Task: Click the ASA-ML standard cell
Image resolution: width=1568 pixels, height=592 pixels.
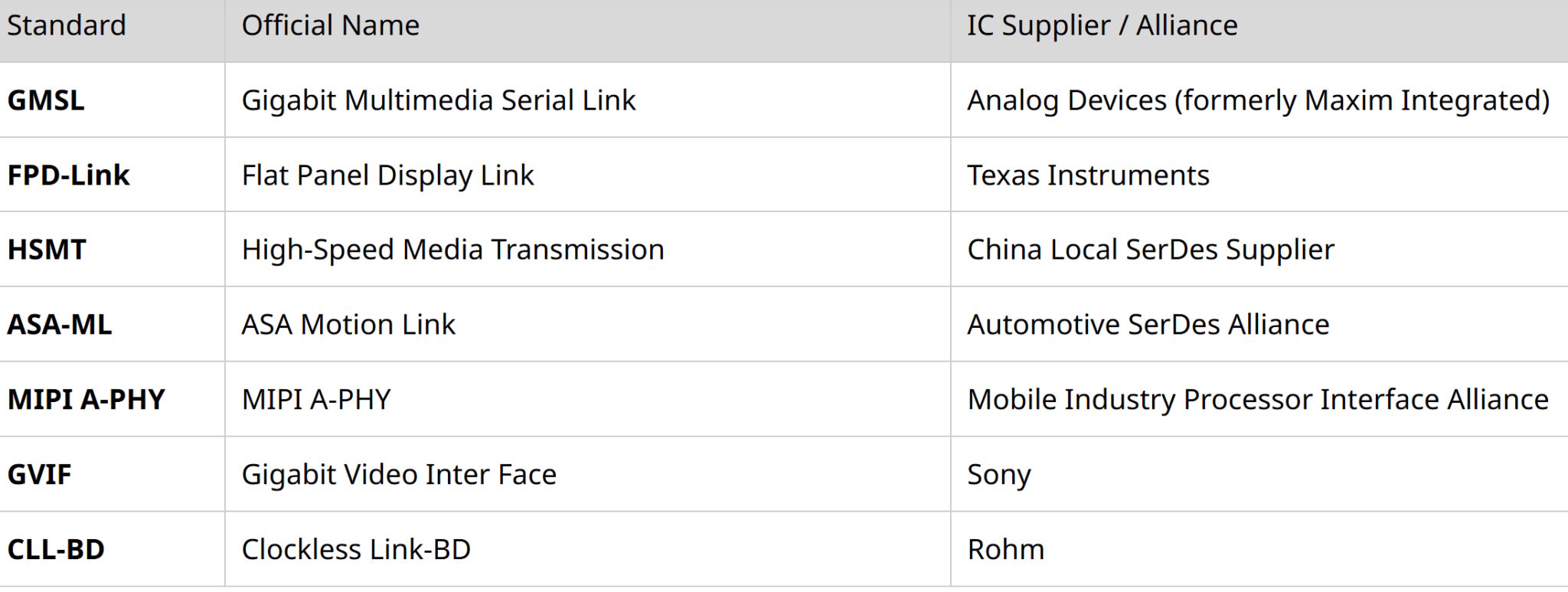Action: pyautogui.click(x=60, y=325)
